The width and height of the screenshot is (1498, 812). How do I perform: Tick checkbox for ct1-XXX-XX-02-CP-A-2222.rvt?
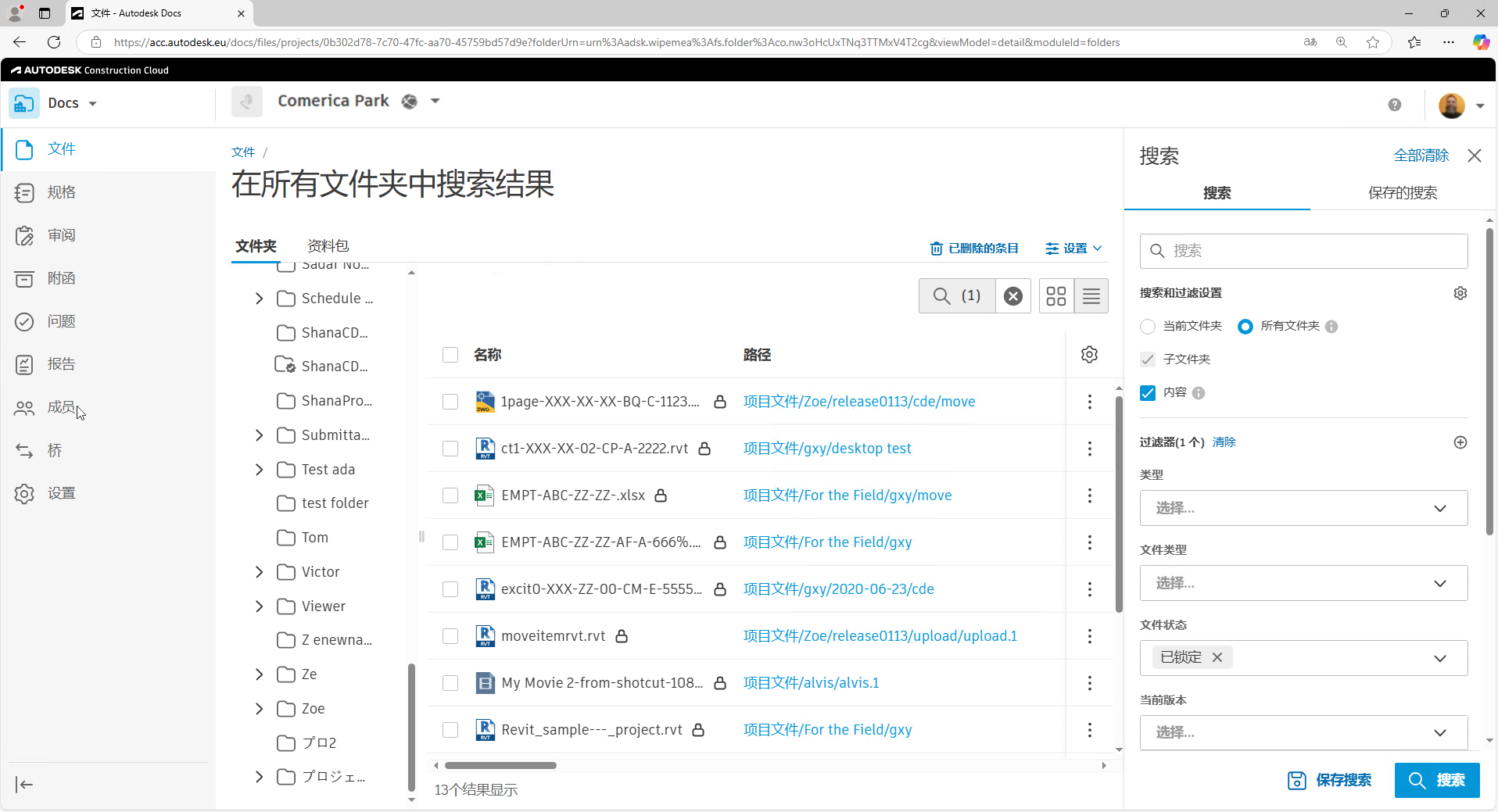(x=450, y=449)
